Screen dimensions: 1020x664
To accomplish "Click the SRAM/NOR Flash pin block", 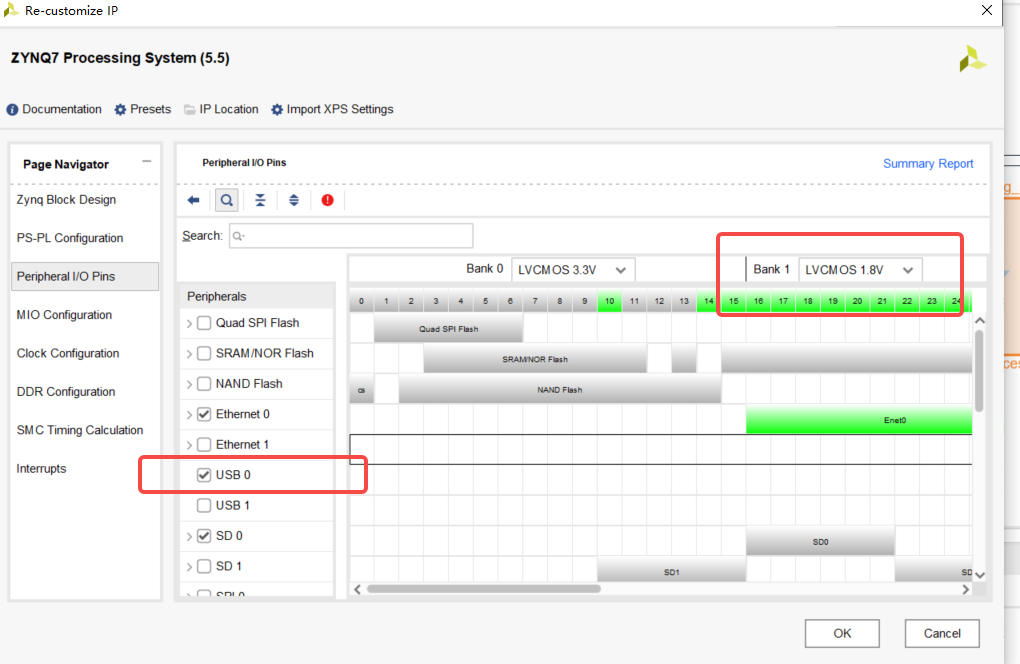I will point(535,359).
